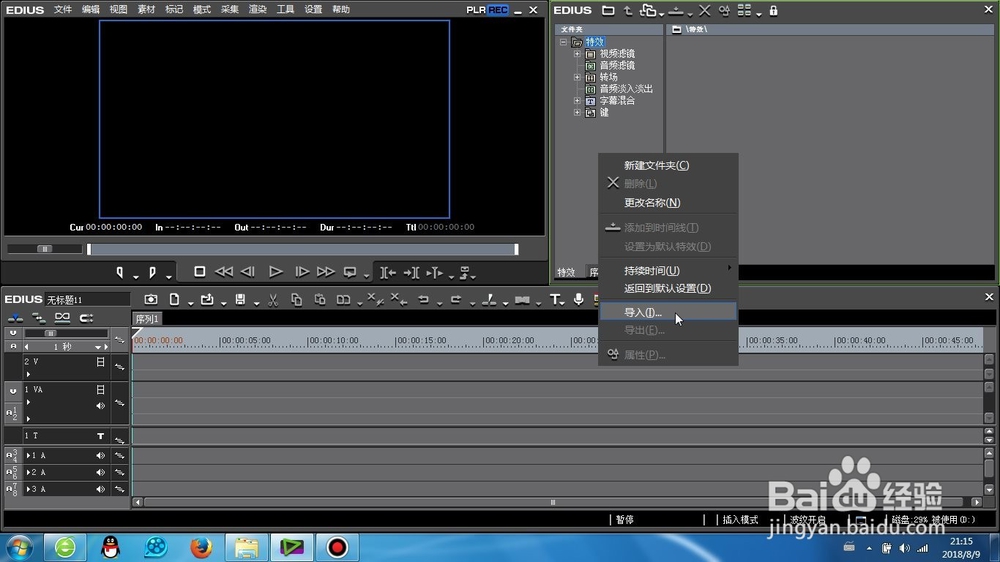This screenshot has width=1000, height=562.
Task: Step to next frame in player
Action: click(x=302, y=272)
